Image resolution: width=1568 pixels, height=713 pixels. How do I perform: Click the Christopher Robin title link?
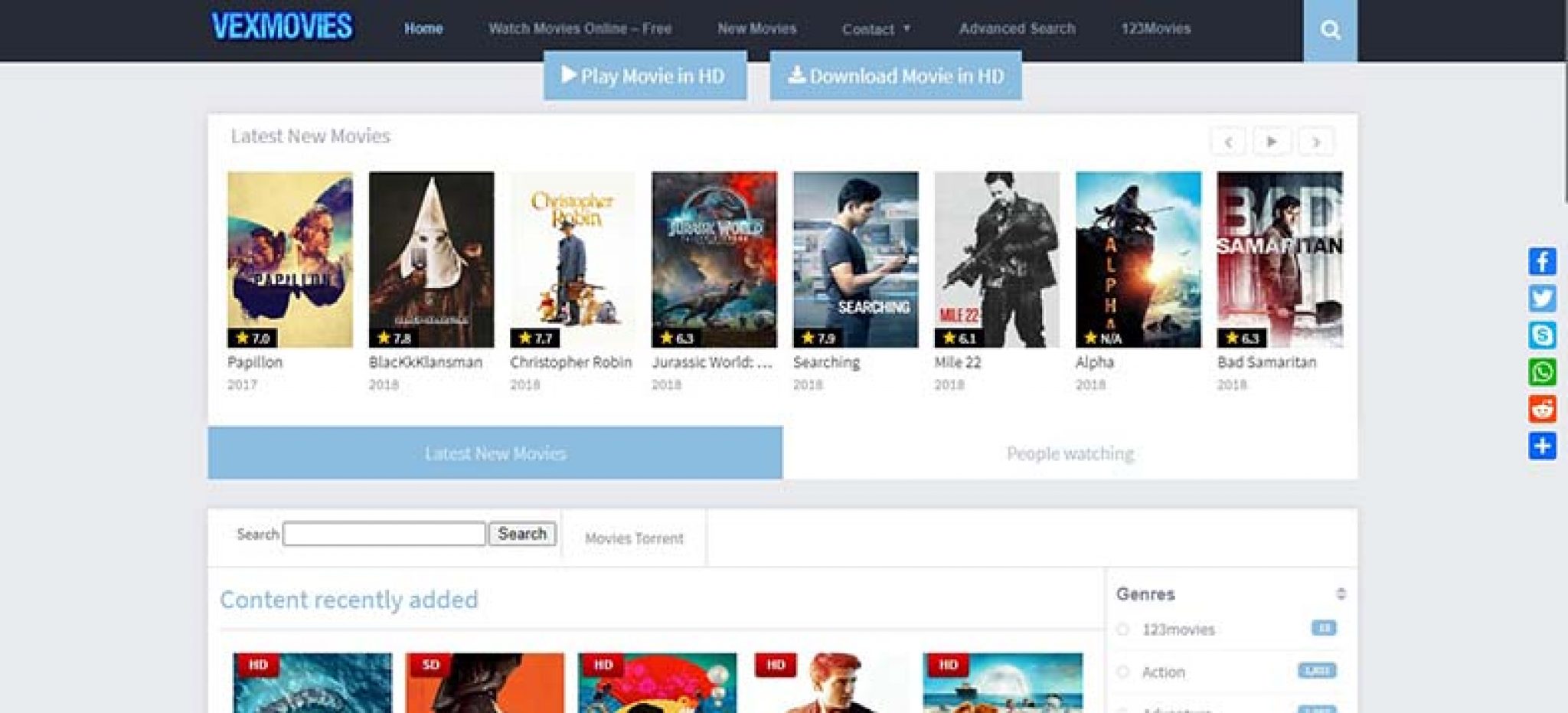tap(571, 362)
